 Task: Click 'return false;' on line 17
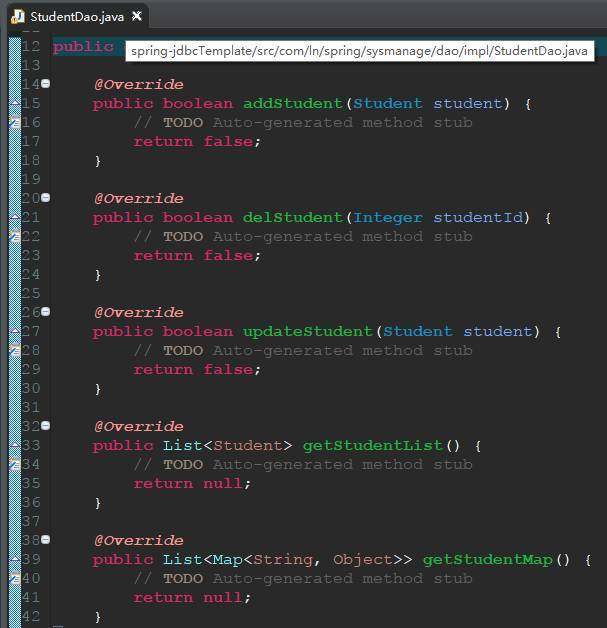(197, 141)
